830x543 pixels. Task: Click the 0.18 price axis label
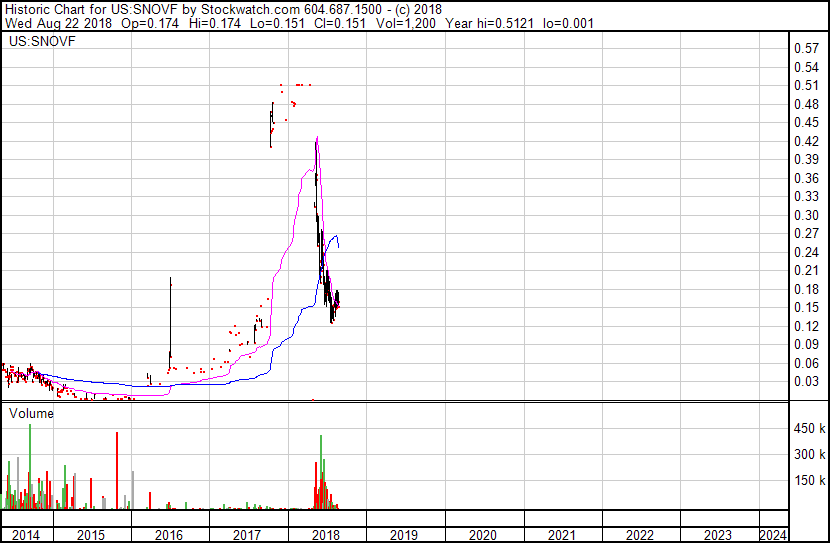pyautogui.click(x=807, y=289)
